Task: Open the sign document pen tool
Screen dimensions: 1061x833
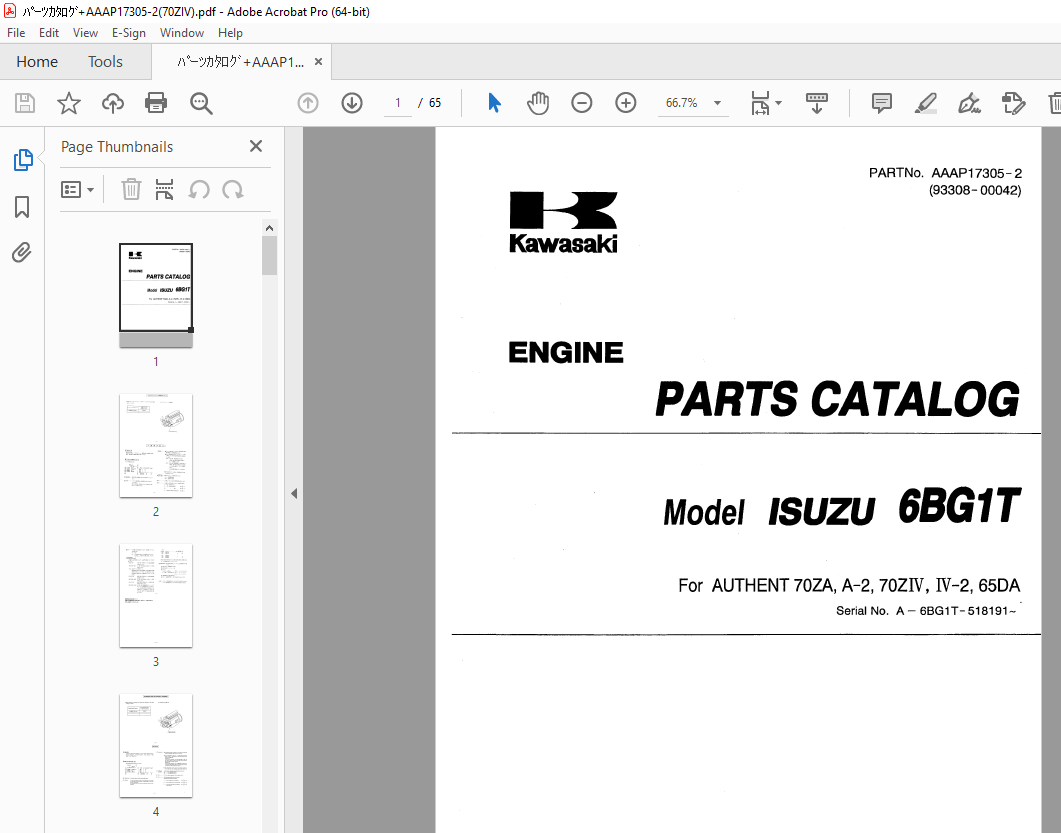Action: point(969,104)
